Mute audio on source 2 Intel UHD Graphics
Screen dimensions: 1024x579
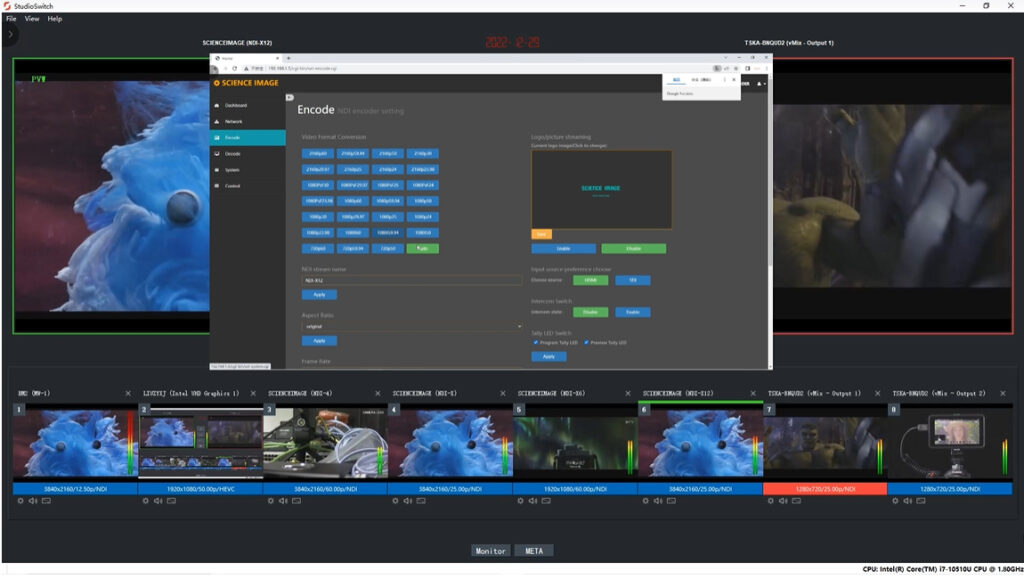click(158, 501)
